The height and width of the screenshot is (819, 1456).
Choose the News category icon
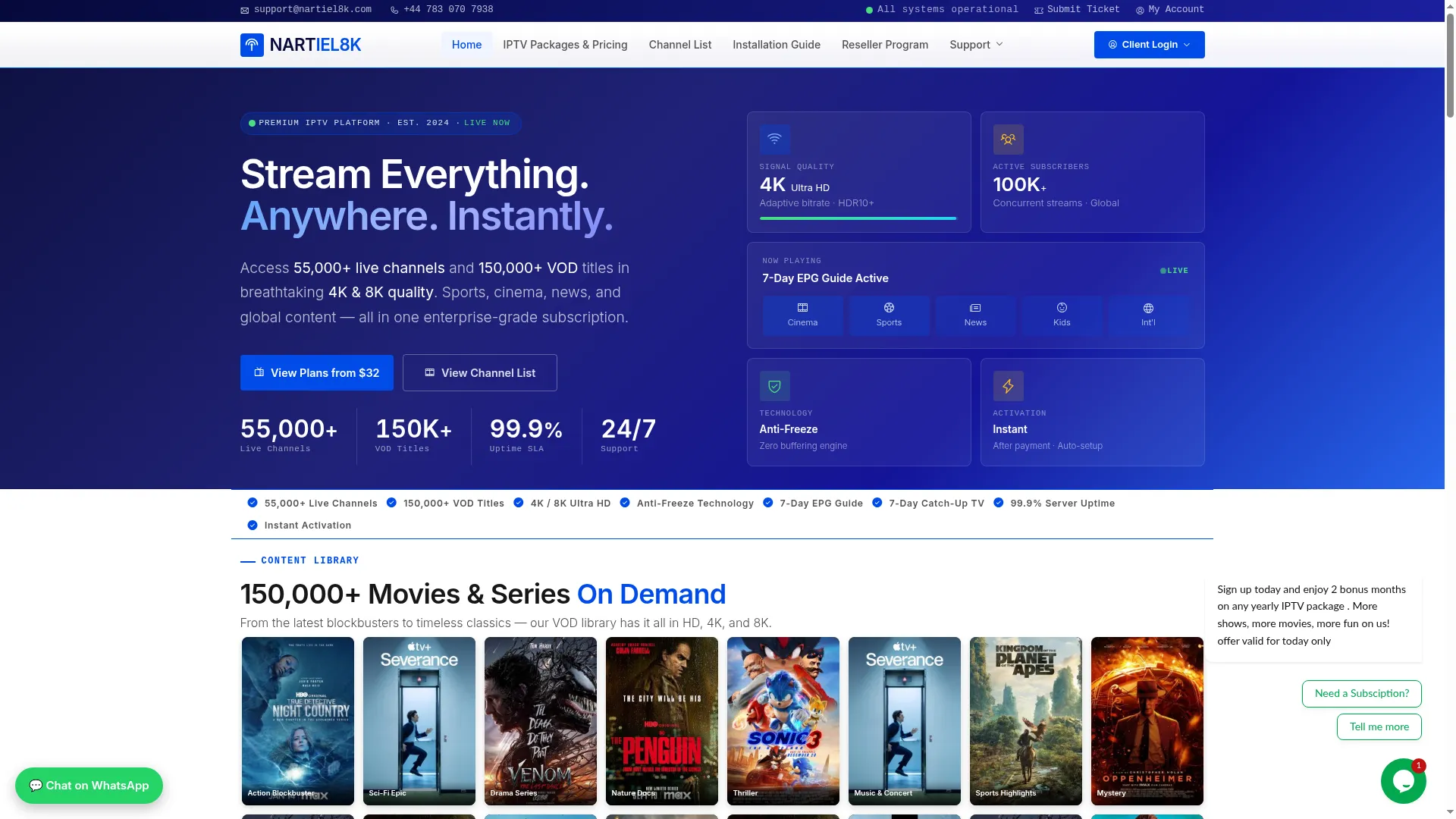pos(975,308)
